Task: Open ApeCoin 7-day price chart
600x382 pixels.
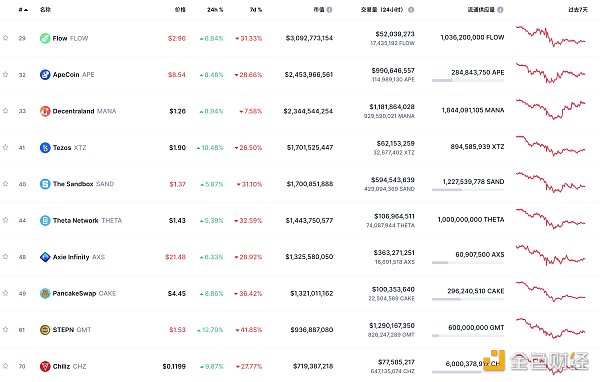Action: coord(551,73)
